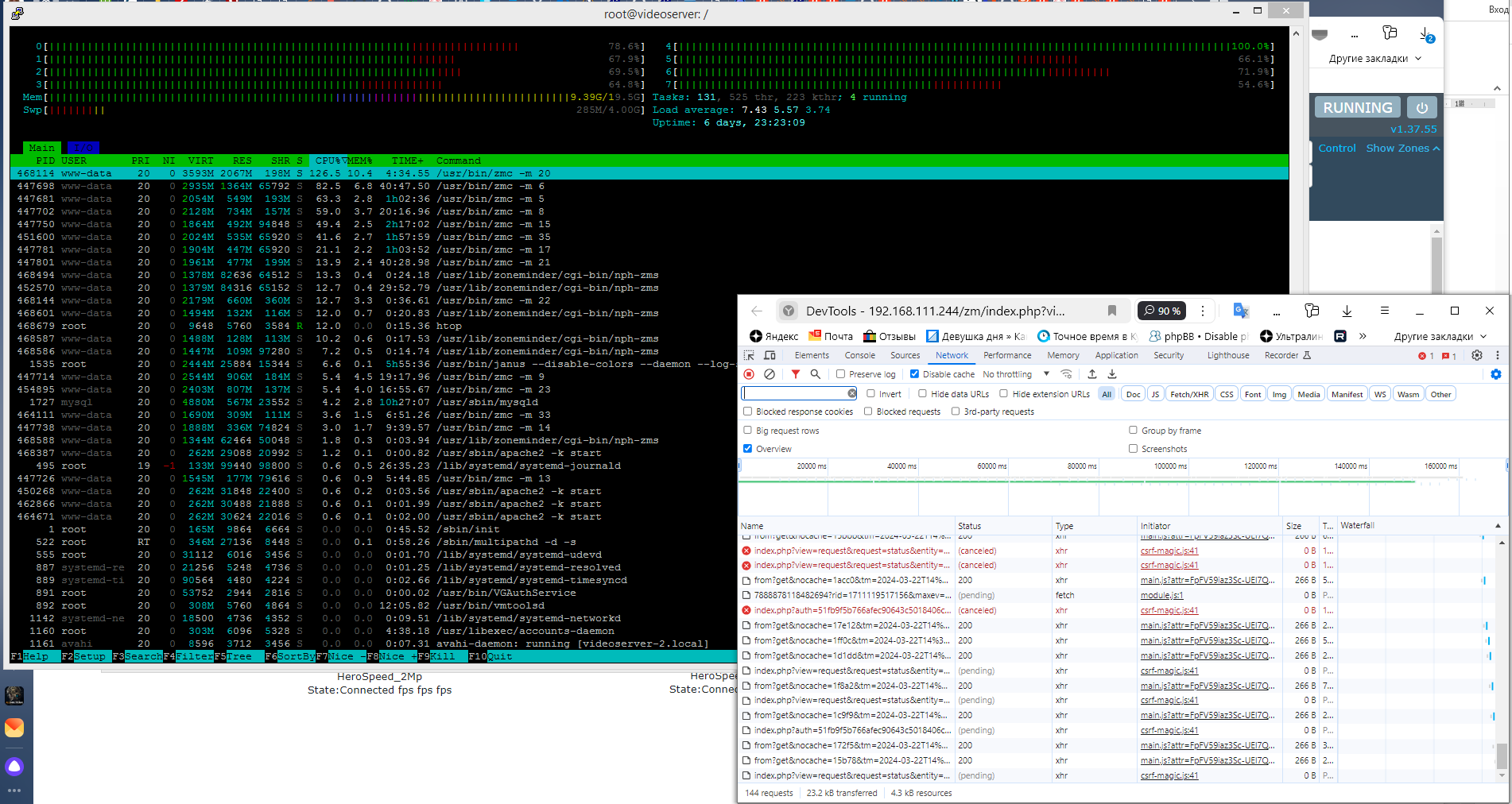Click the RUNNING status button
Image resolution: width=1512 pixels, height=804 pixels.
(1358, 107)
